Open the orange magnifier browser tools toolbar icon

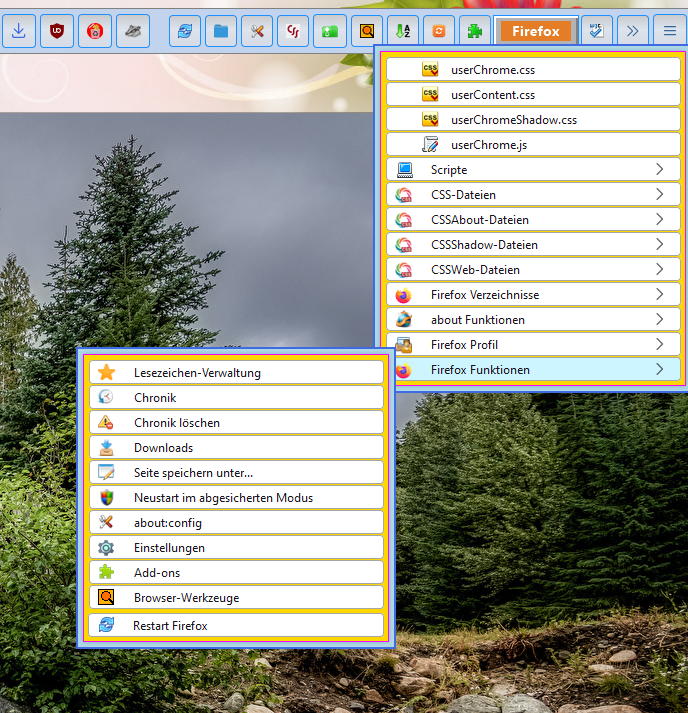[x=367, y=31]
